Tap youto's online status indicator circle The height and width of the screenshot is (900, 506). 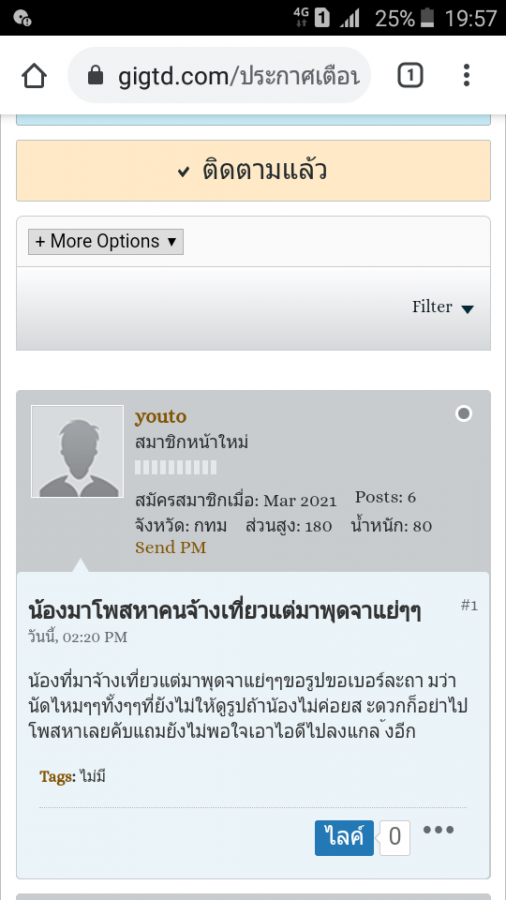click(x=464, y=413)
